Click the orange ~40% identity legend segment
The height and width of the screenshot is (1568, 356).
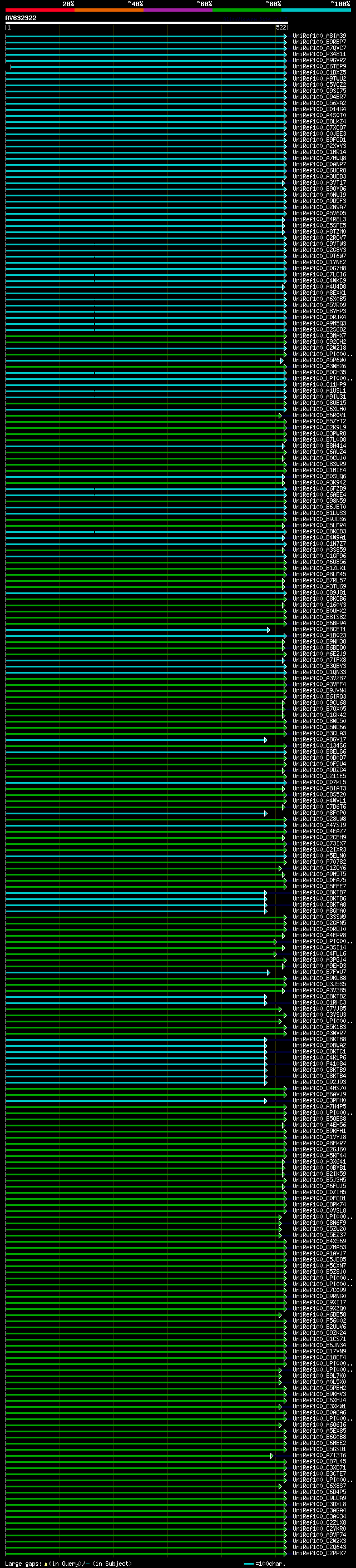(x=109, y=10)
